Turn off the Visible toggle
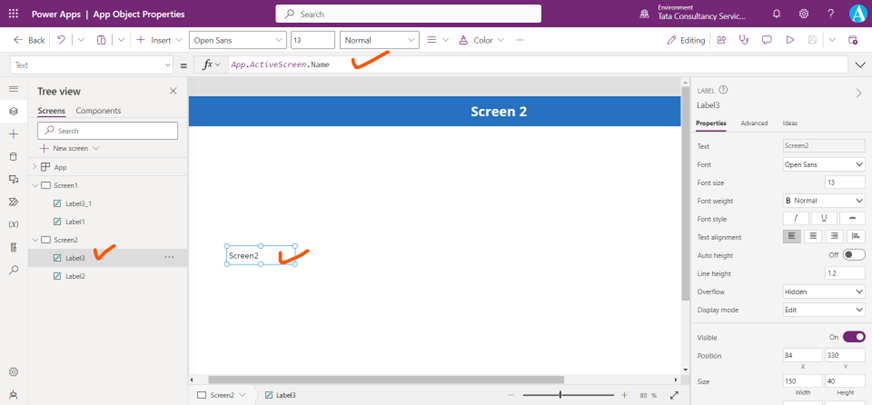This screenshot has width=872, height=405. pyautogui.click(x=853, y=337)
